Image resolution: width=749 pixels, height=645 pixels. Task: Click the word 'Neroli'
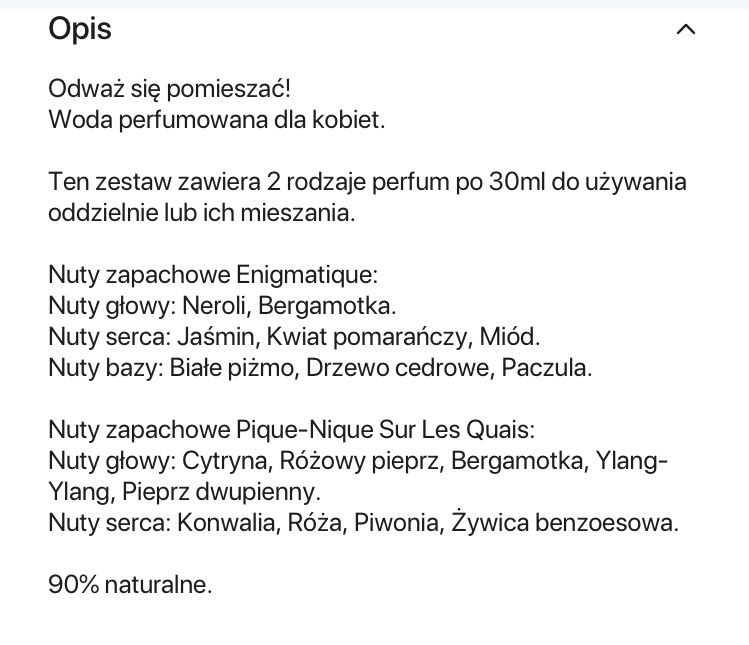coord(214,305)
